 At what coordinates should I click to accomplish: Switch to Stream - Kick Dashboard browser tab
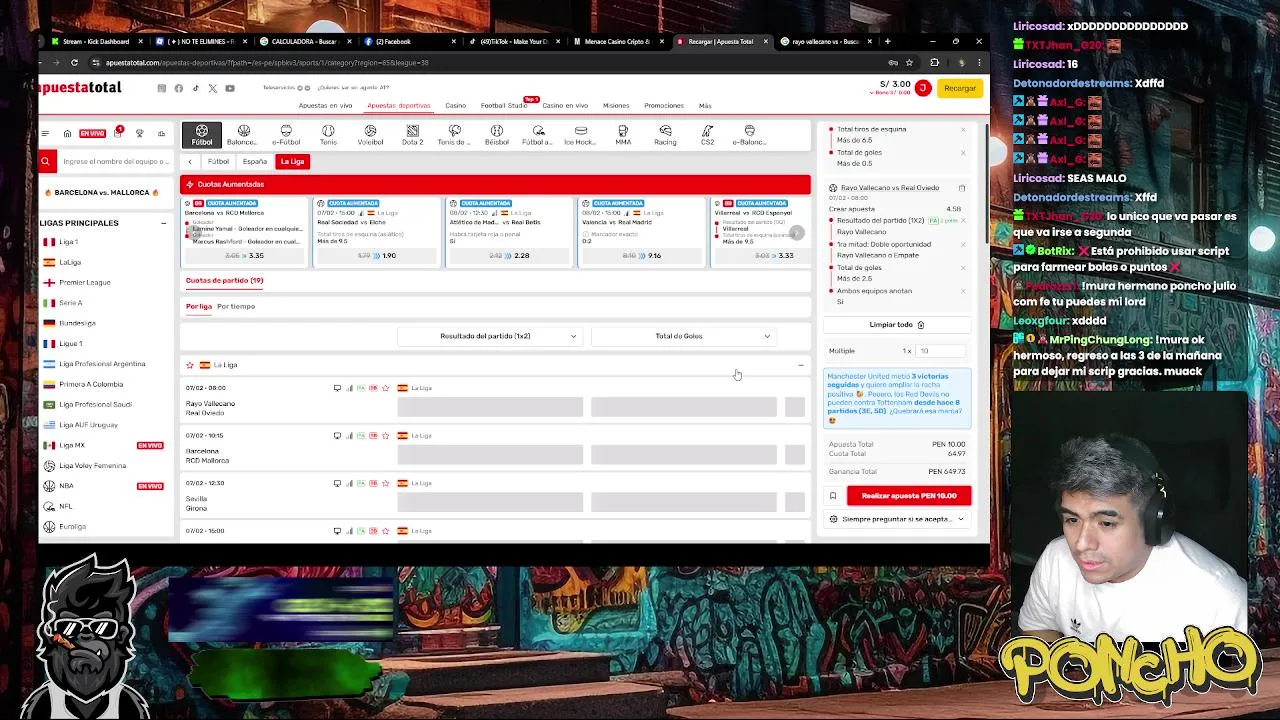pyautogui.click(x=96, y=42)
